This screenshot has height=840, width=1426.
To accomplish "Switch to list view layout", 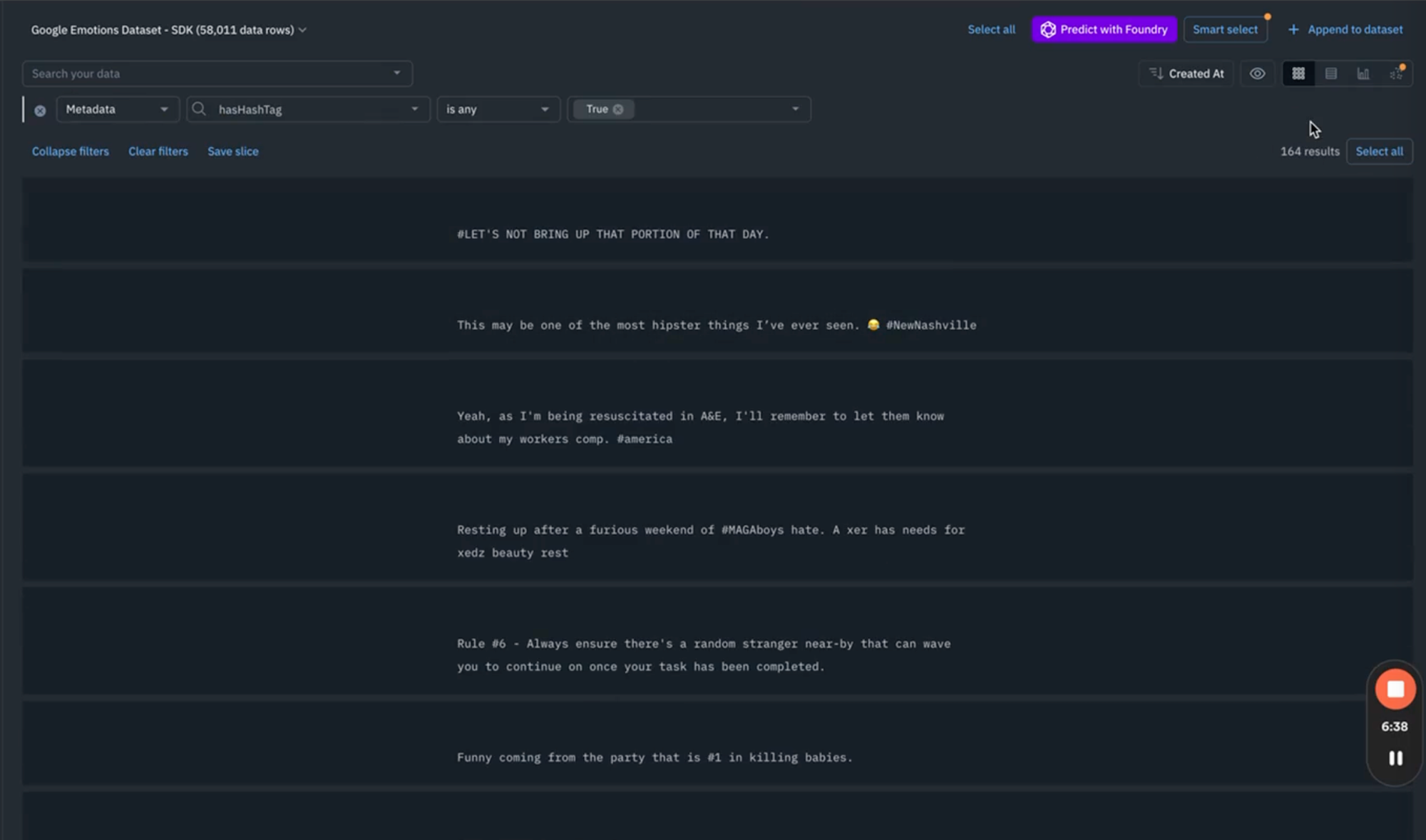I will [1330, 73].
